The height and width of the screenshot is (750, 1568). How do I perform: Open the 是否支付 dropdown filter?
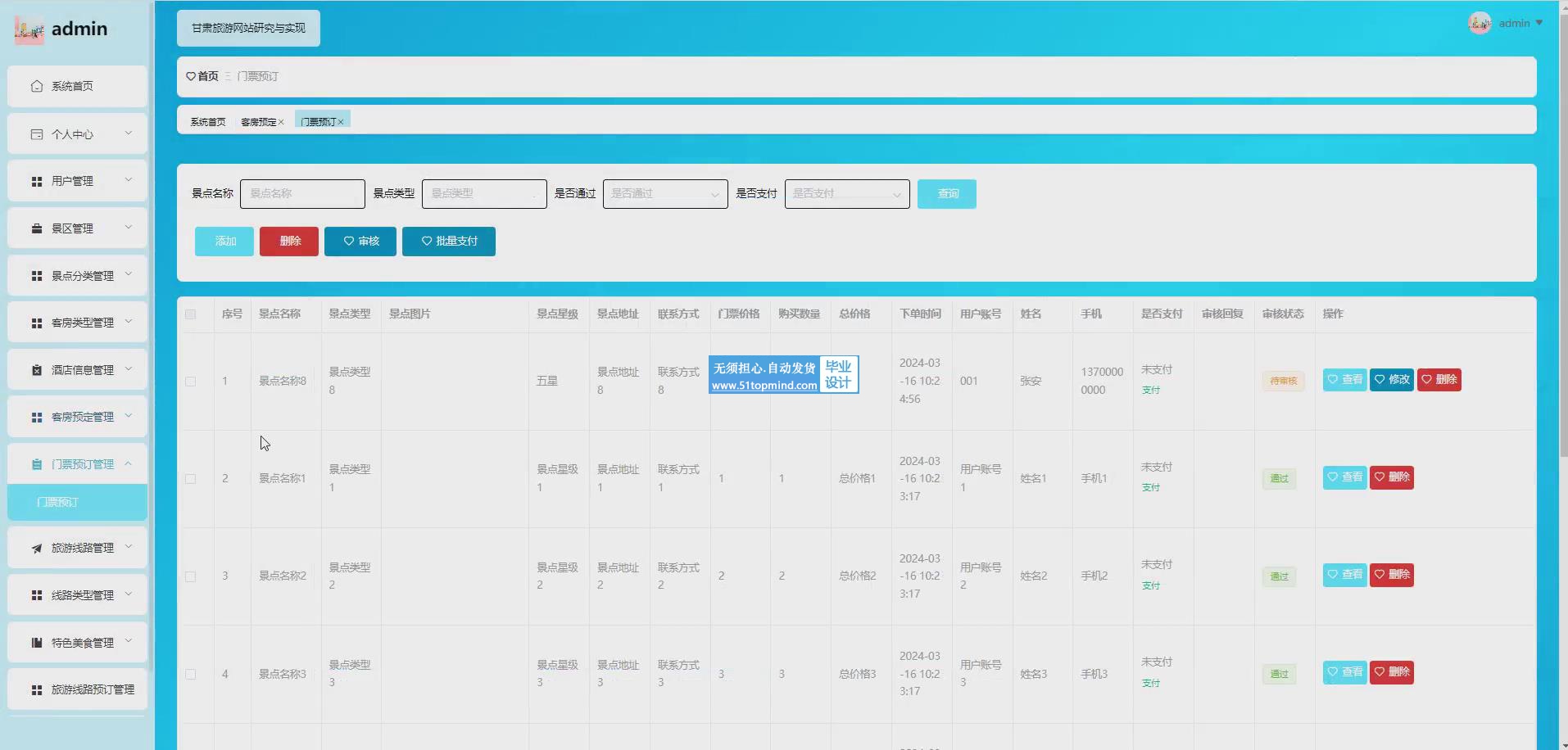tap(847, 194)
